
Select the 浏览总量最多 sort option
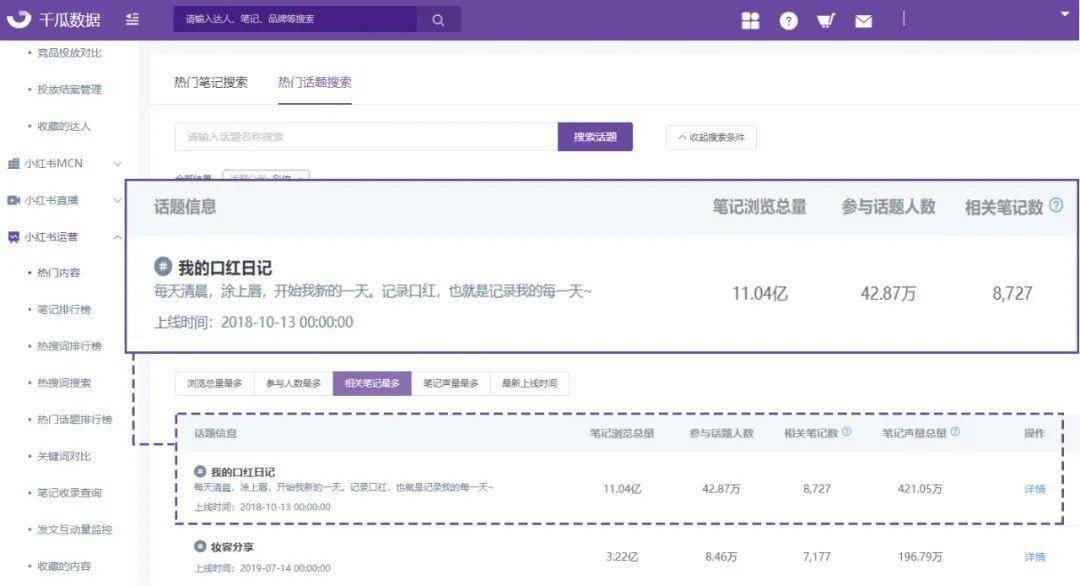tap(214, 384)
